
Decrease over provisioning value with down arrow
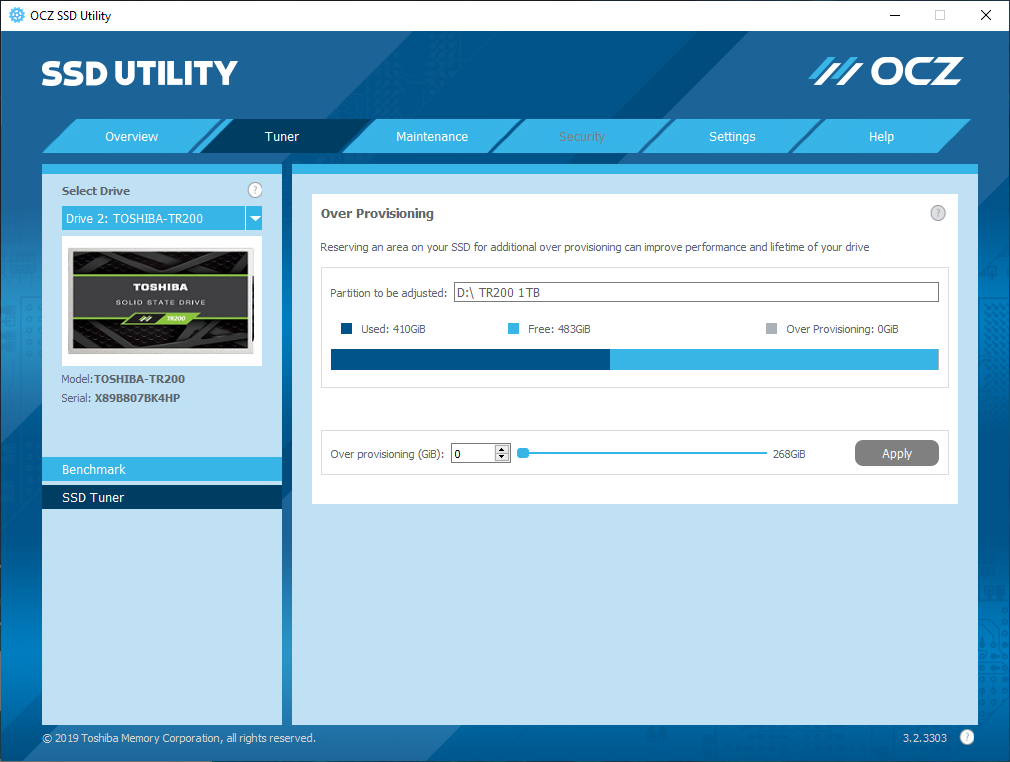tap(502, 458)
